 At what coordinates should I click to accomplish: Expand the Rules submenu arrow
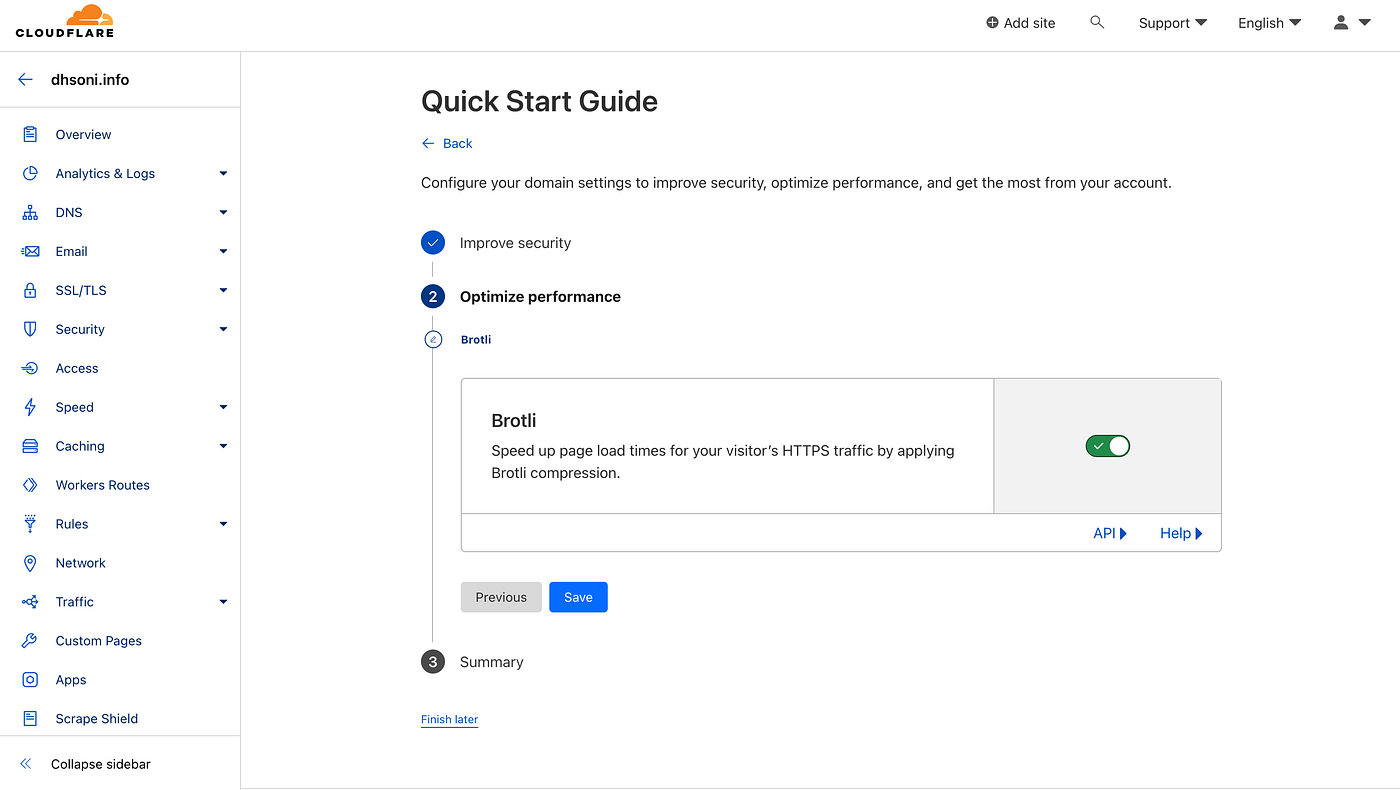[x=223, y=524]
